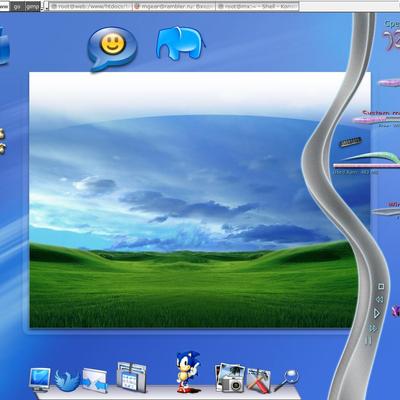Click the pink RAM usage bar
The height and width of the screenshot is (400, 400).
point(367,166)
